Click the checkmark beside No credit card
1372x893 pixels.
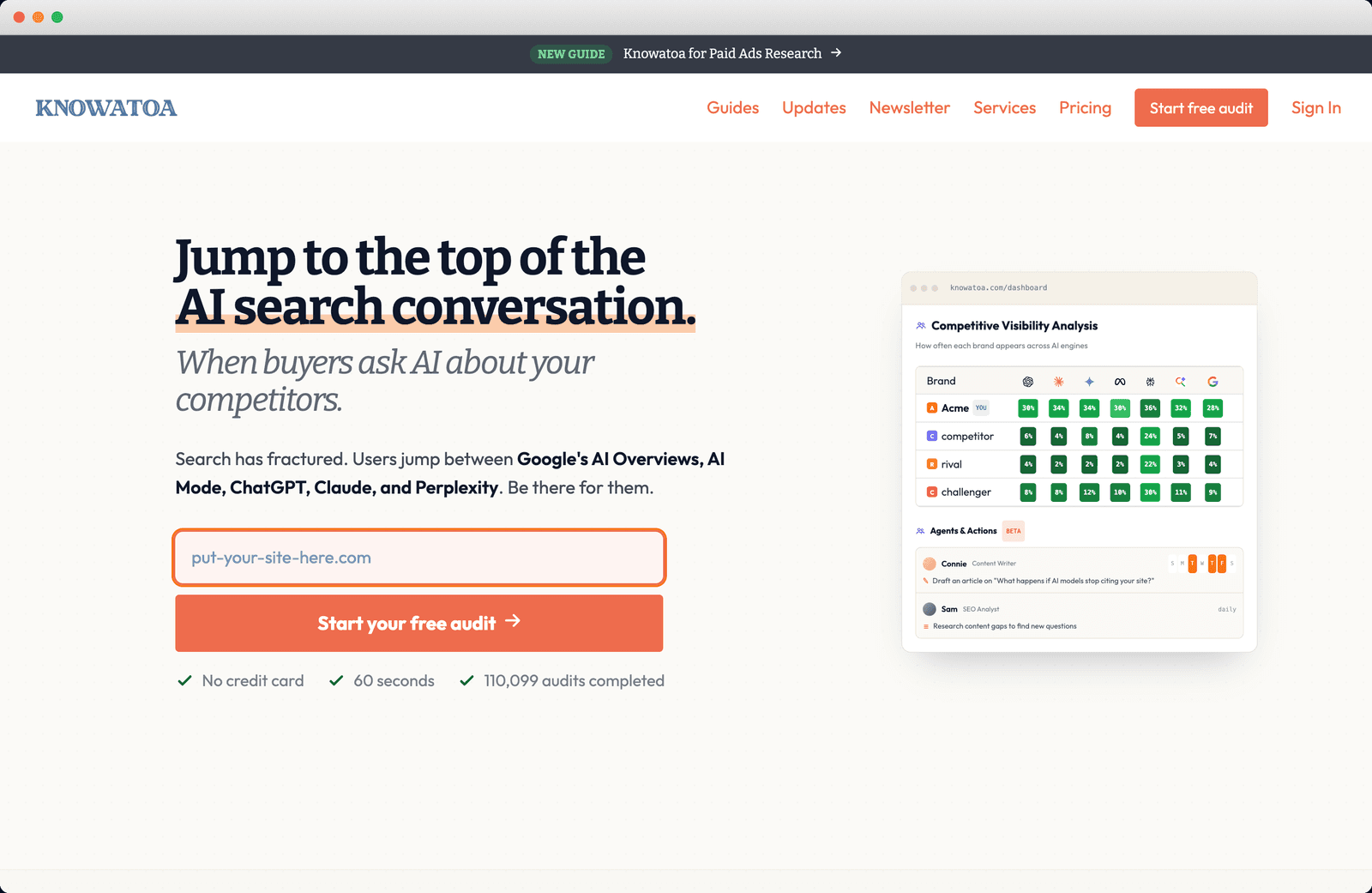[184, 680]
